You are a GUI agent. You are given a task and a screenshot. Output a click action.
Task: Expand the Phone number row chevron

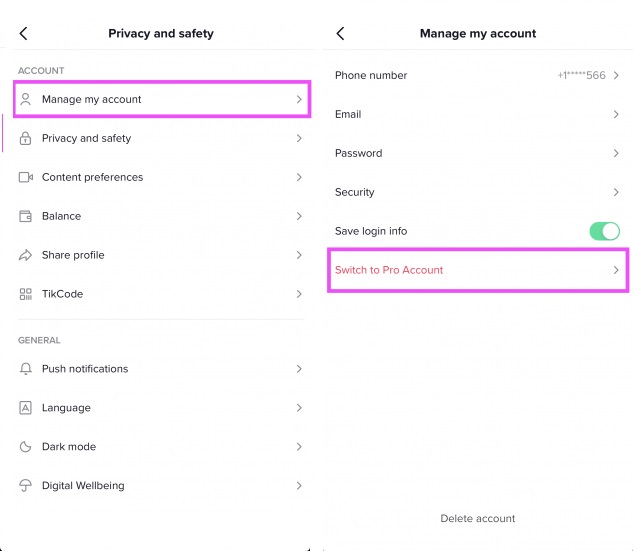[x=616, y=76]
